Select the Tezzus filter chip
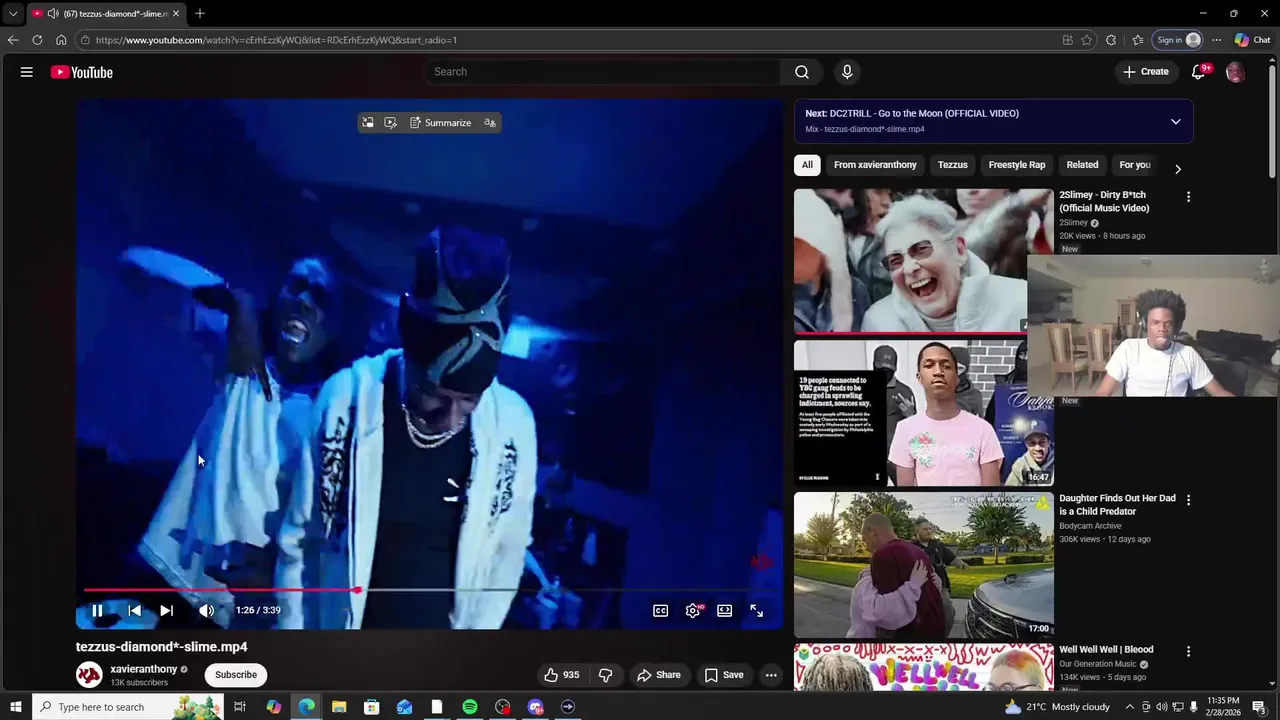This screenshot has height=720, width=1280. (x=952, y=165)
